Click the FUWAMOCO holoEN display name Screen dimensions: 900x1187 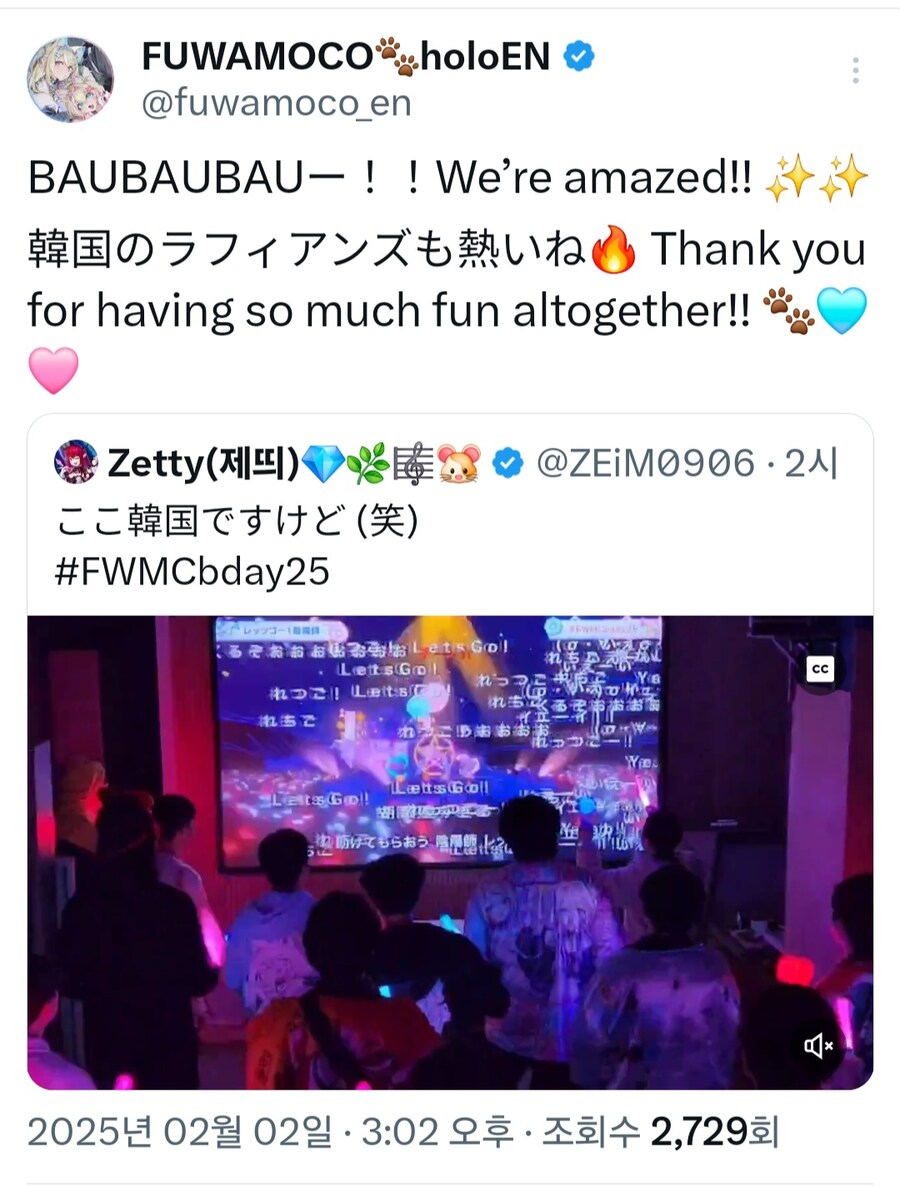tap(346, 57)
